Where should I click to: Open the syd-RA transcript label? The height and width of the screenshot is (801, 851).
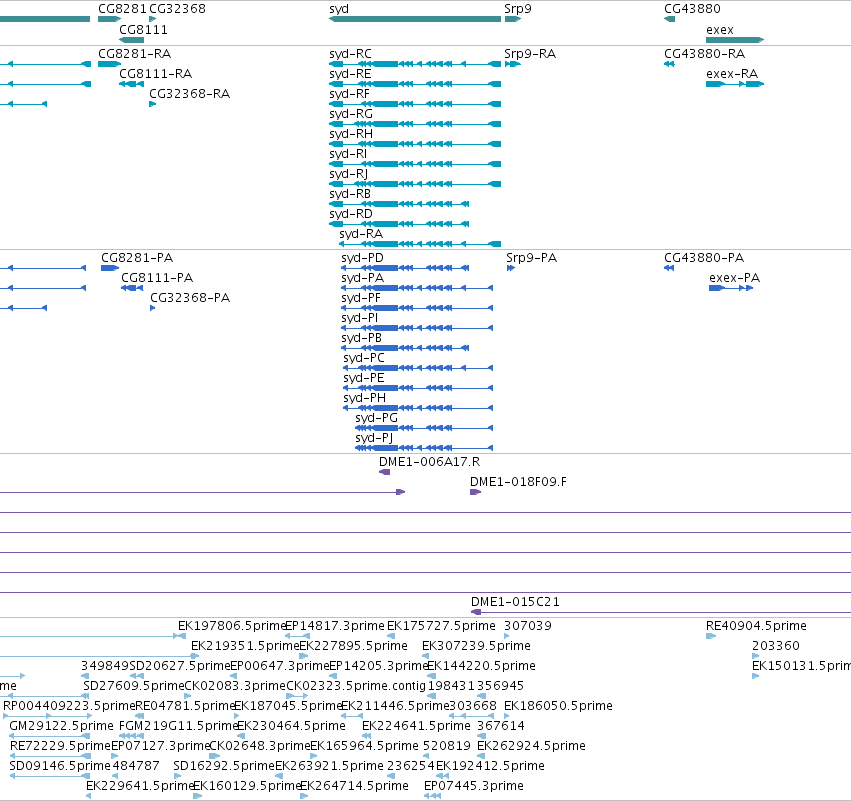361,234
